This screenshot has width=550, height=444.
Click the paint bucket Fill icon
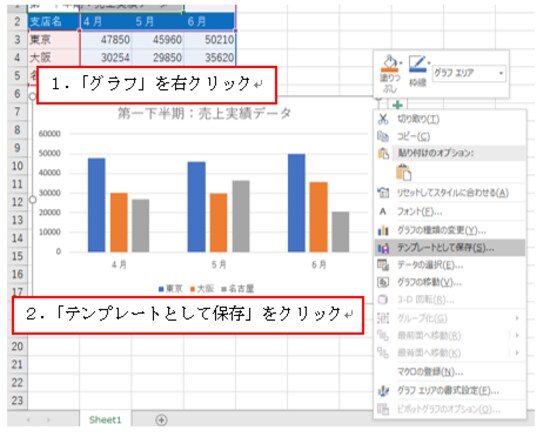[x=389, y=64]
